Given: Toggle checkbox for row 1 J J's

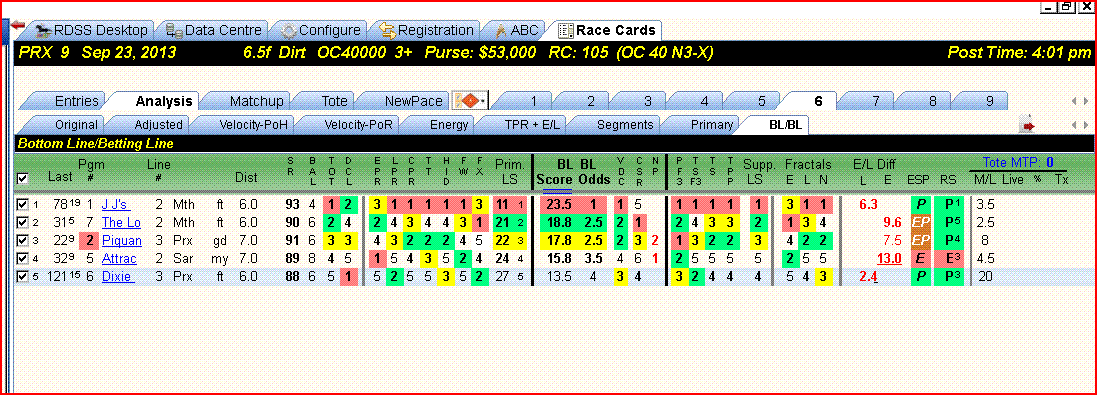Looking at the screenshot, I should (x=22, y=205).
